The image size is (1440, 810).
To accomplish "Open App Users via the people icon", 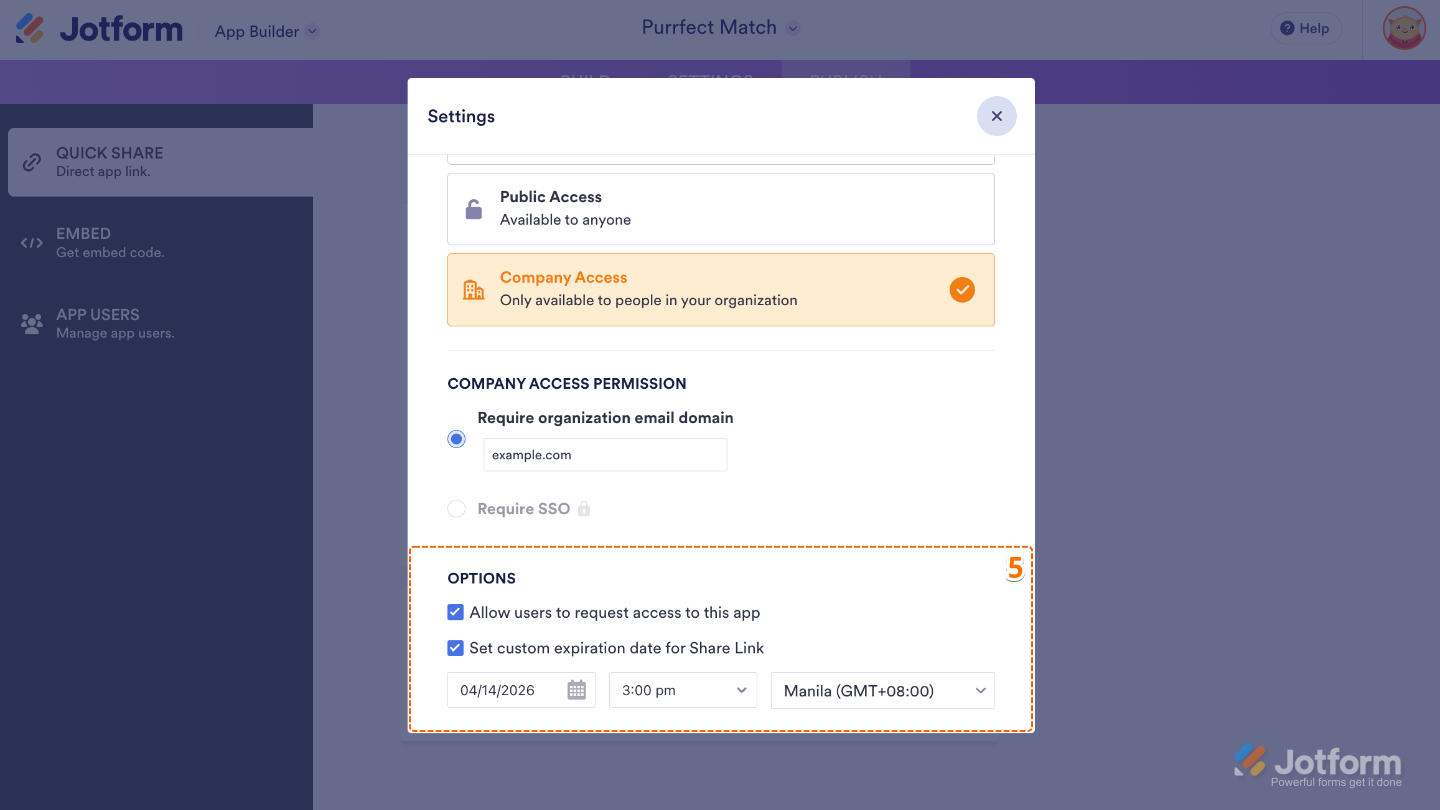I will (31, 323).
